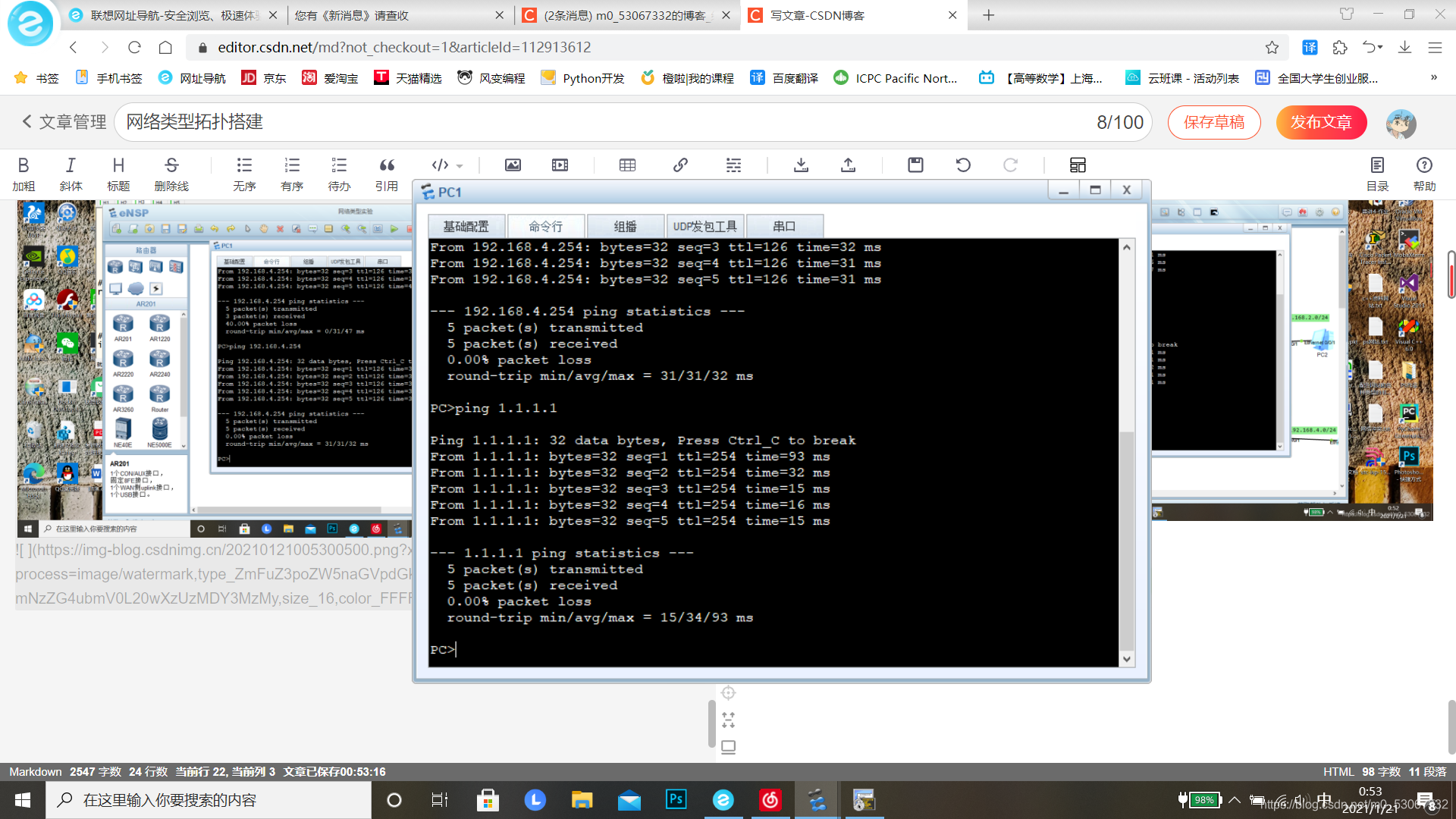Screen dimensions: 1456x819
Task: Click the Windows taskbar search box
Action: [x=209, y=800]
